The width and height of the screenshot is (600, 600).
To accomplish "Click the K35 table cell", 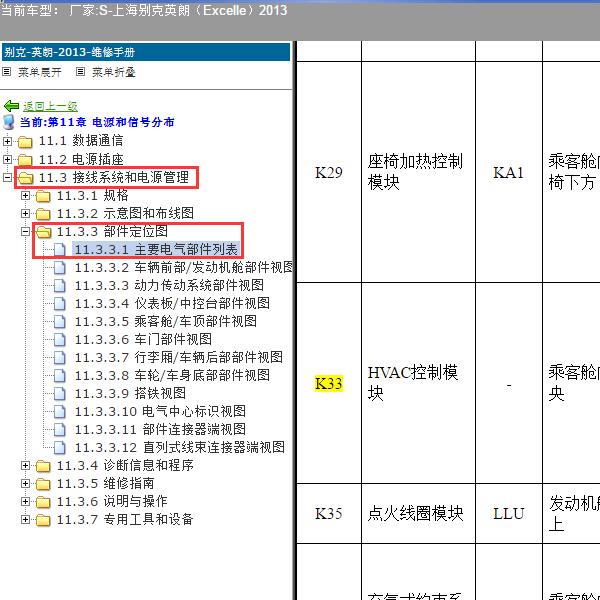I will tap(329, 514).
